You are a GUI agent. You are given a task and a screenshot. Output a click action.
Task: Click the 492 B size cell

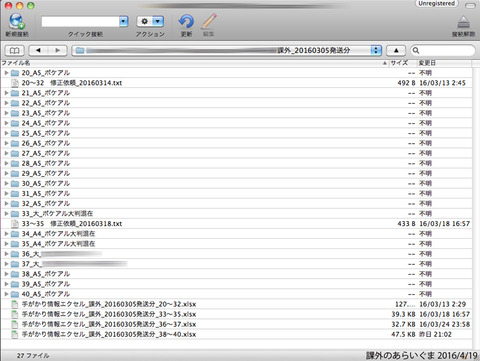coord(406,83)
